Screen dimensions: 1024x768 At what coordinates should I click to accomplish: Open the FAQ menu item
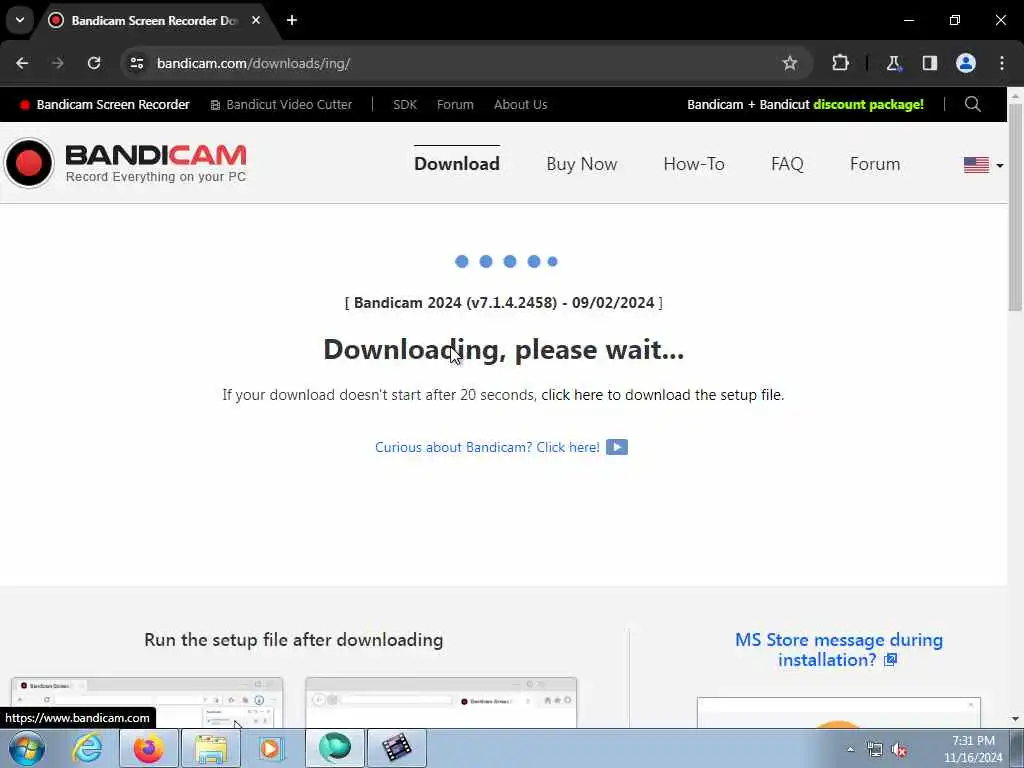point(787,164)
